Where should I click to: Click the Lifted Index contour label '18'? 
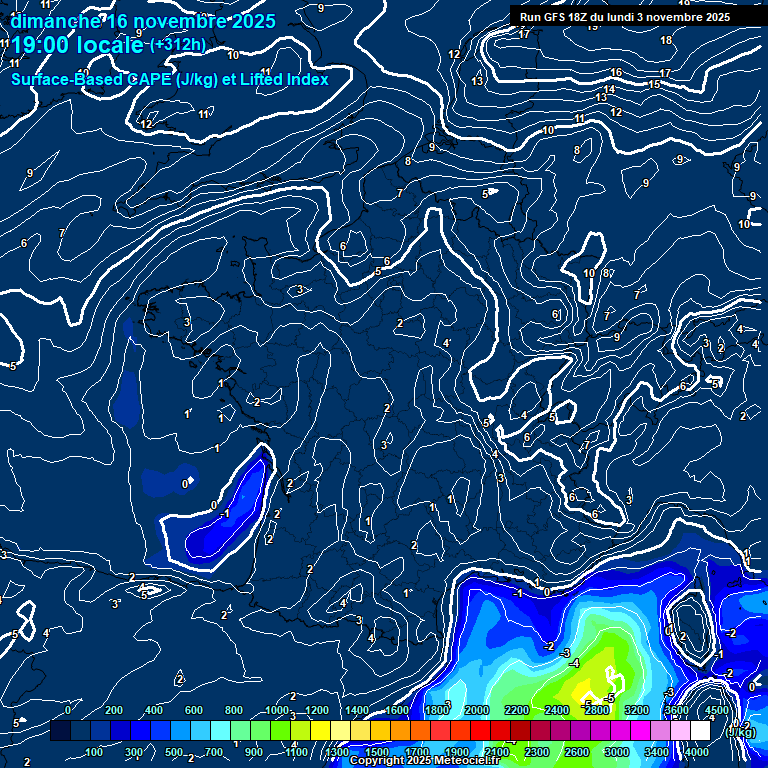[x=666, y=40]
